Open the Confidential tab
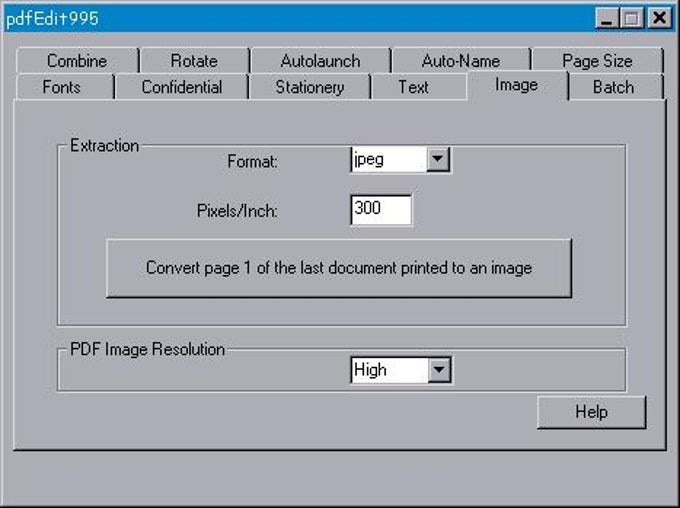Image resolution: width=680 pixels, height=508 pixels. point(182,87)
